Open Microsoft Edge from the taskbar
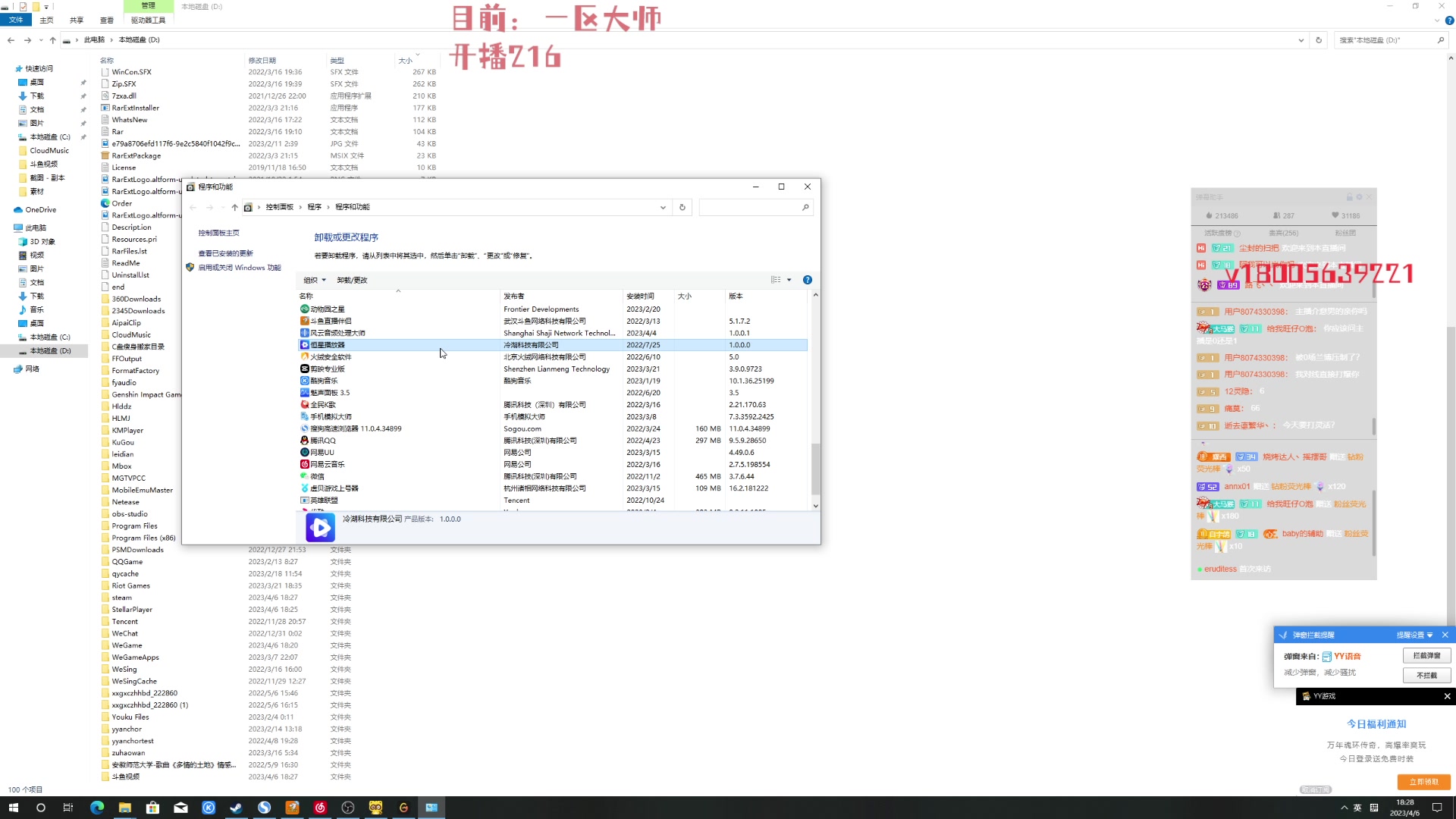 (97, 808)
